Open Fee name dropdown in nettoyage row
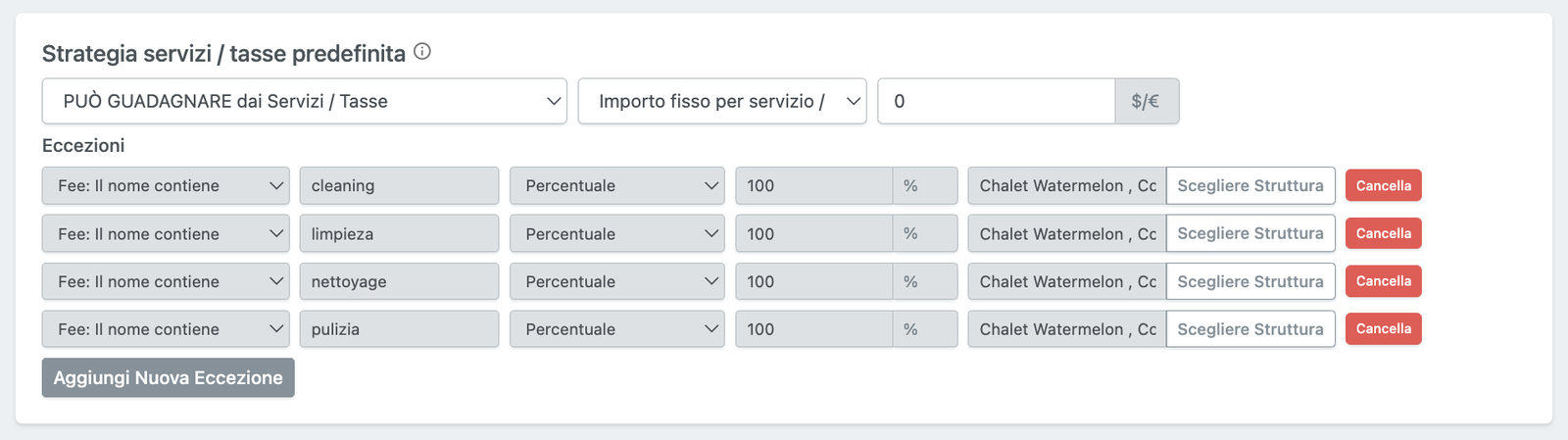 [166, 281]
